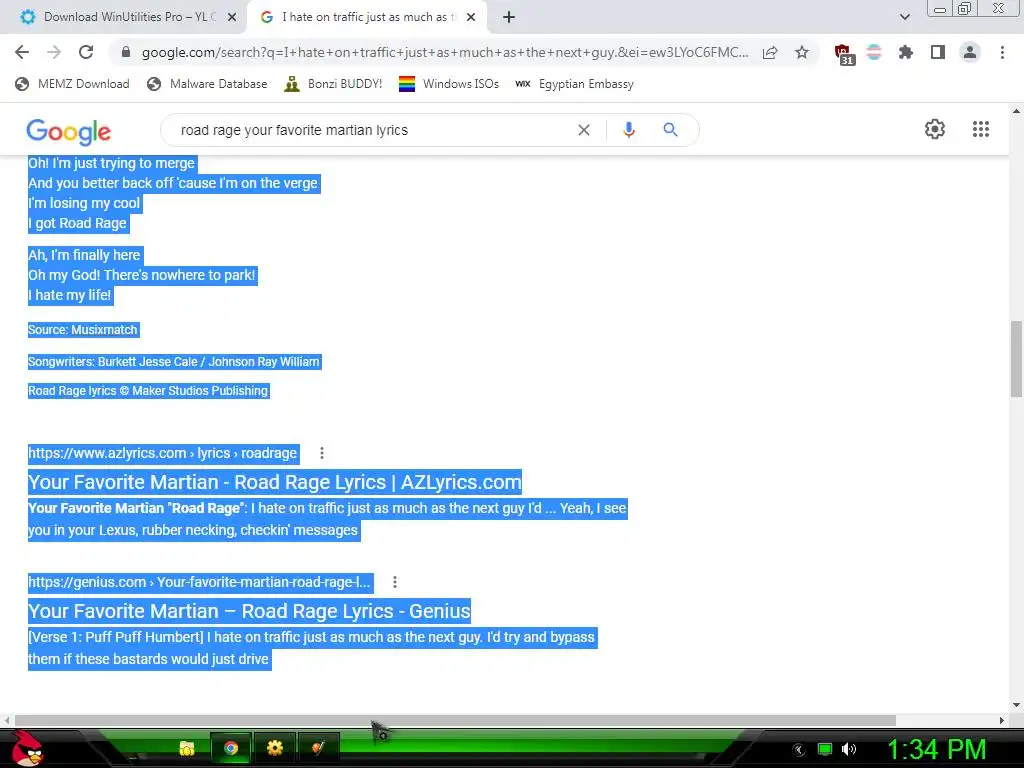This screenshot has height=768, width=1024.
Task: Open the Chrome taskbar icon
Action: pyautogui.click(x=231, y=748)
